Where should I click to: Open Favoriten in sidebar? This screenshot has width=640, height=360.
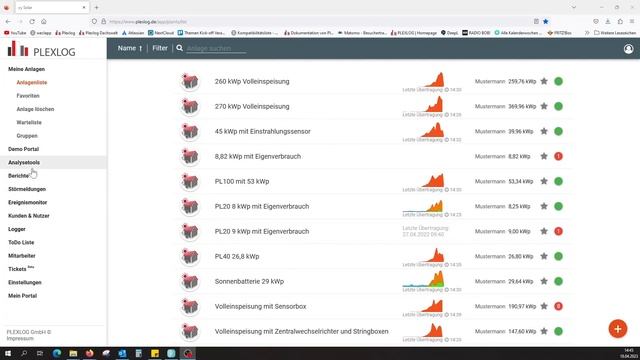tap(28, 96)
